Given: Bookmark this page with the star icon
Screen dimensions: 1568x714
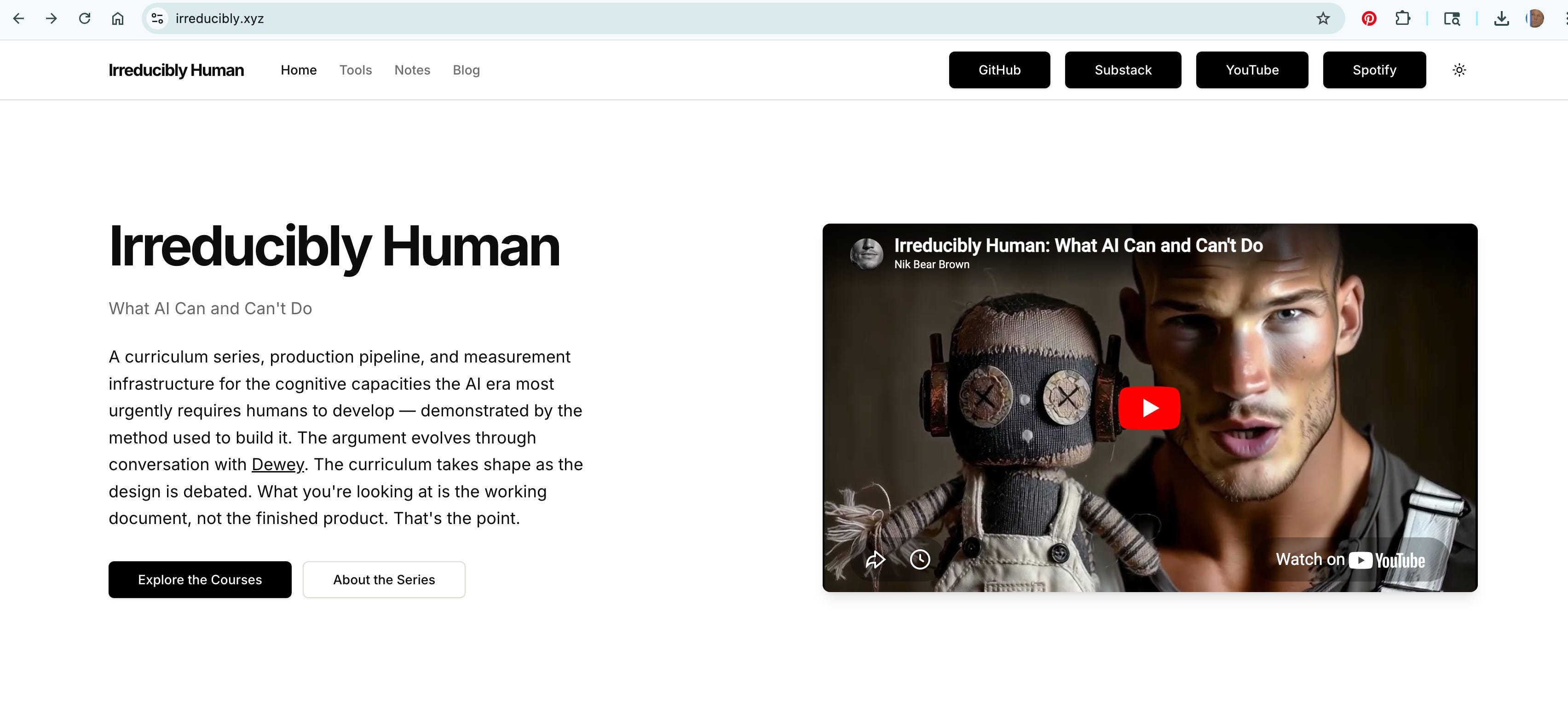Looking at the screenshot, I should [x=1323, y=18].
